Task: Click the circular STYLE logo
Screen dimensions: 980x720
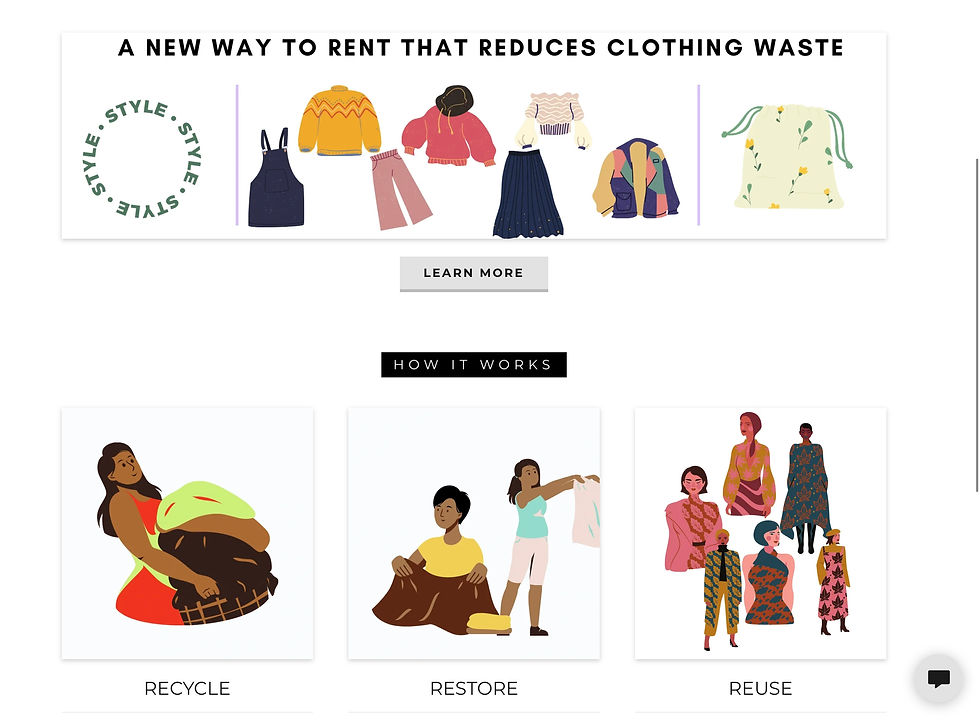Action: click(142, 158)
